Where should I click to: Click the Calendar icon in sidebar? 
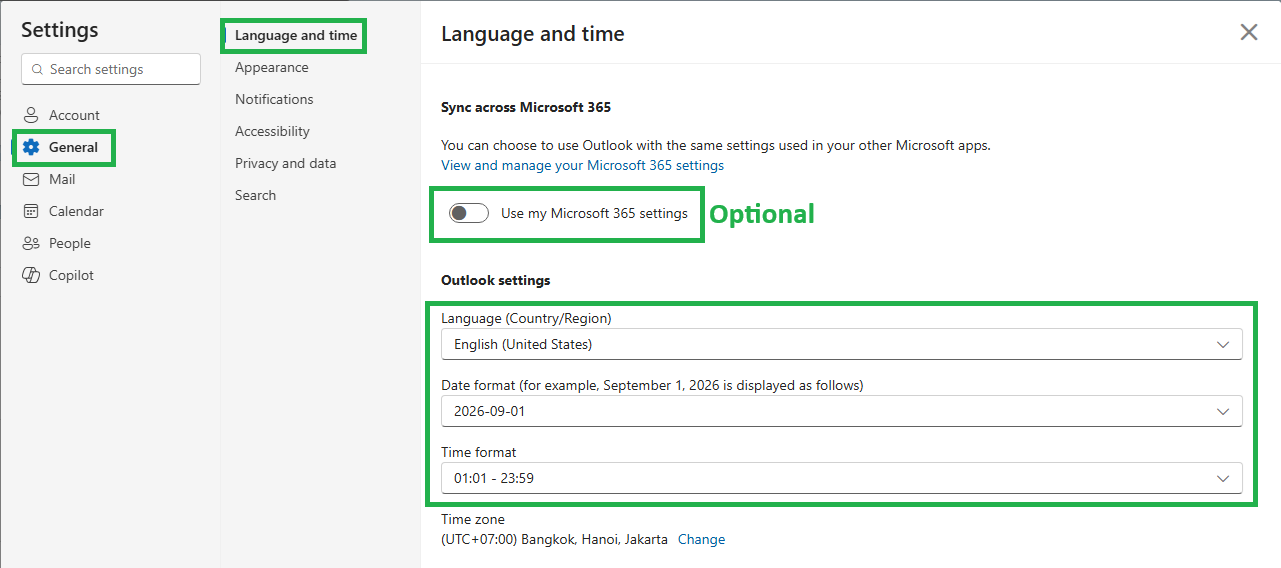pos(31,211)
